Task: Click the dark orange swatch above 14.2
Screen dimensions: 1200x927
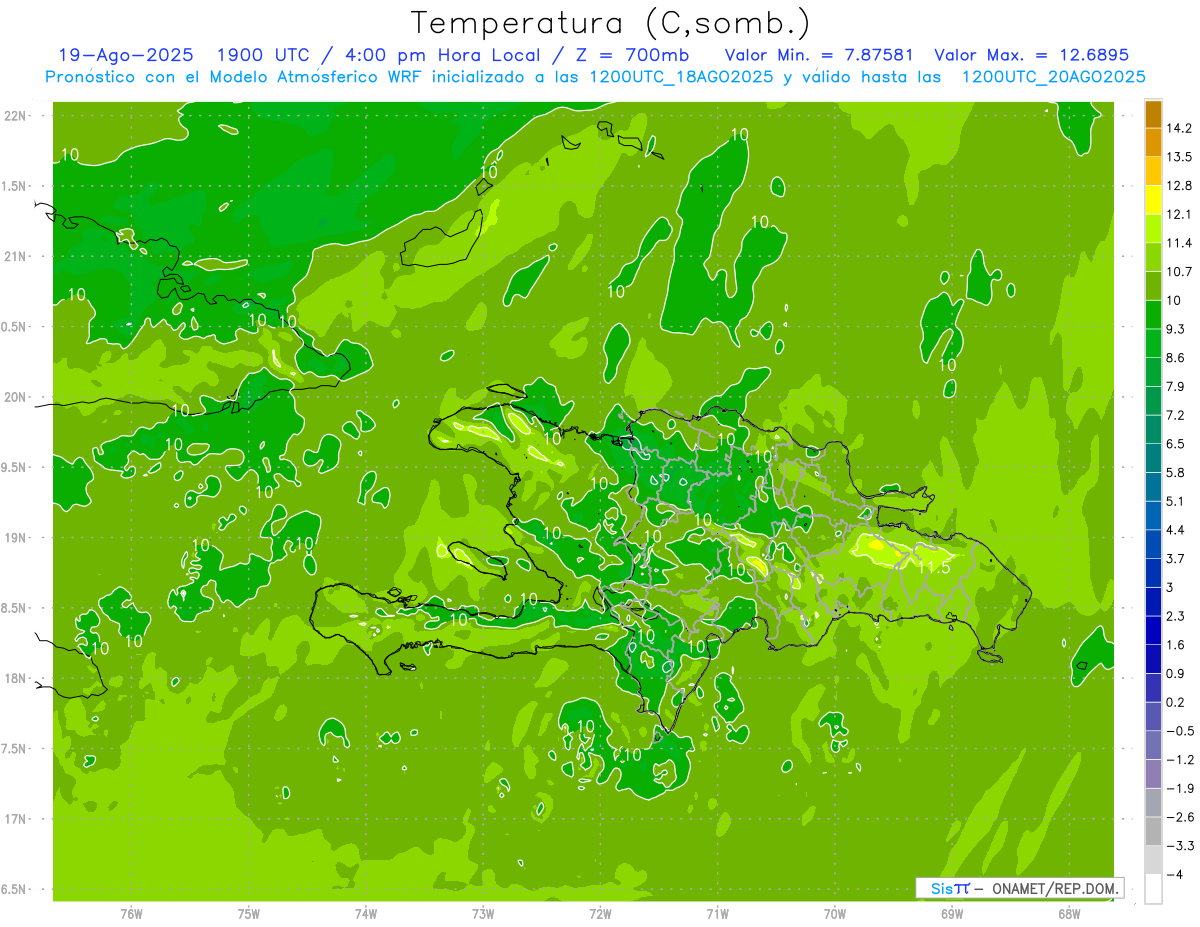Action: (1153, 114)
